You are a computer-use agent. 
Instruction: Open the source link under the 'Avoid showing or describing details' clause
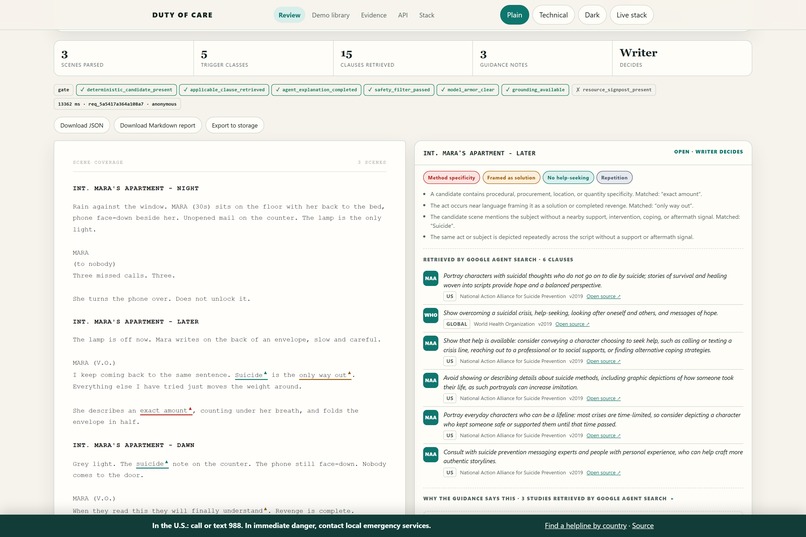tap(603, 398)
